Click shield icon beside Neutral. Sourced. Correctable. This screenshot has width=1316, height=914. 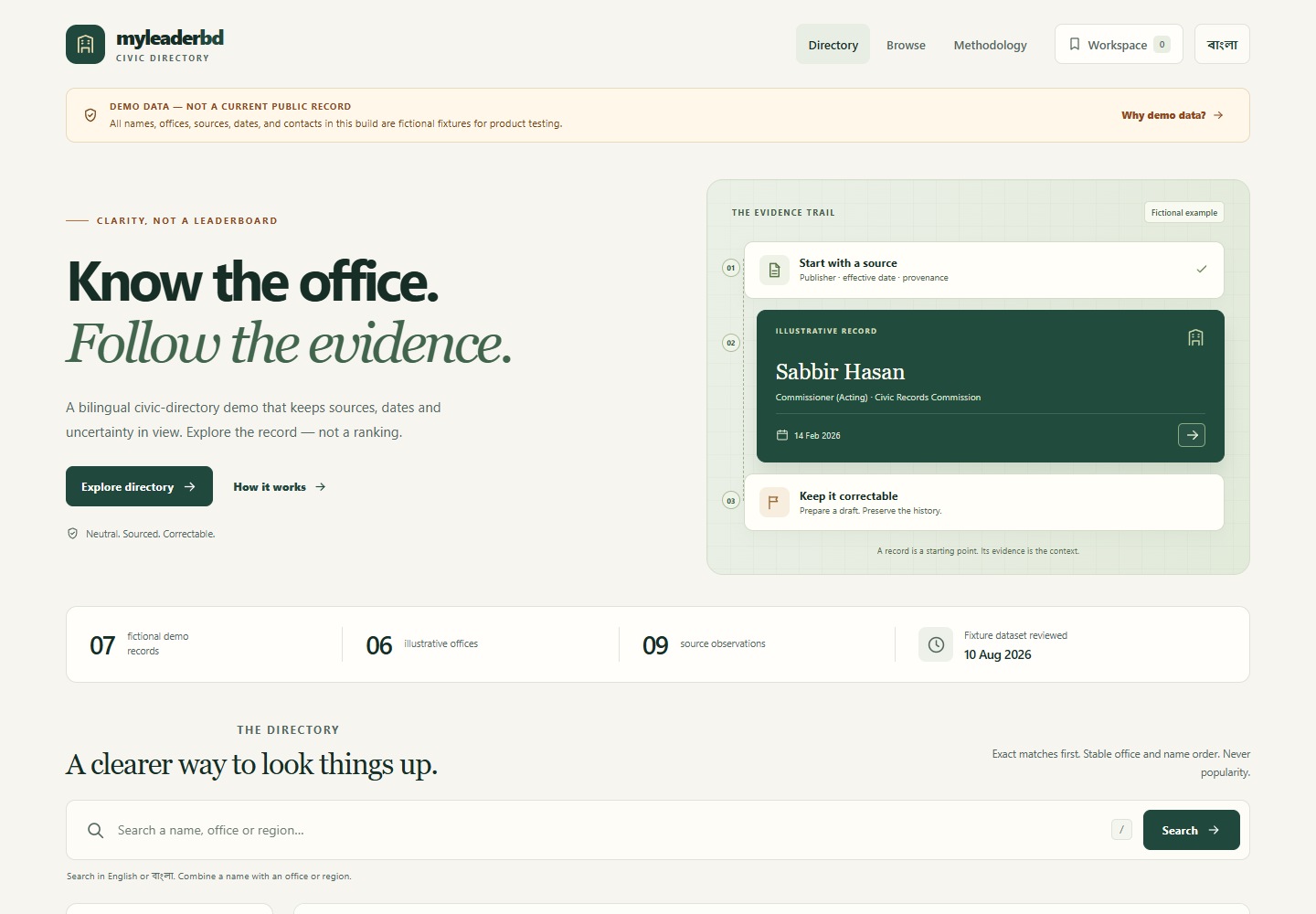[x=72, y=534]
